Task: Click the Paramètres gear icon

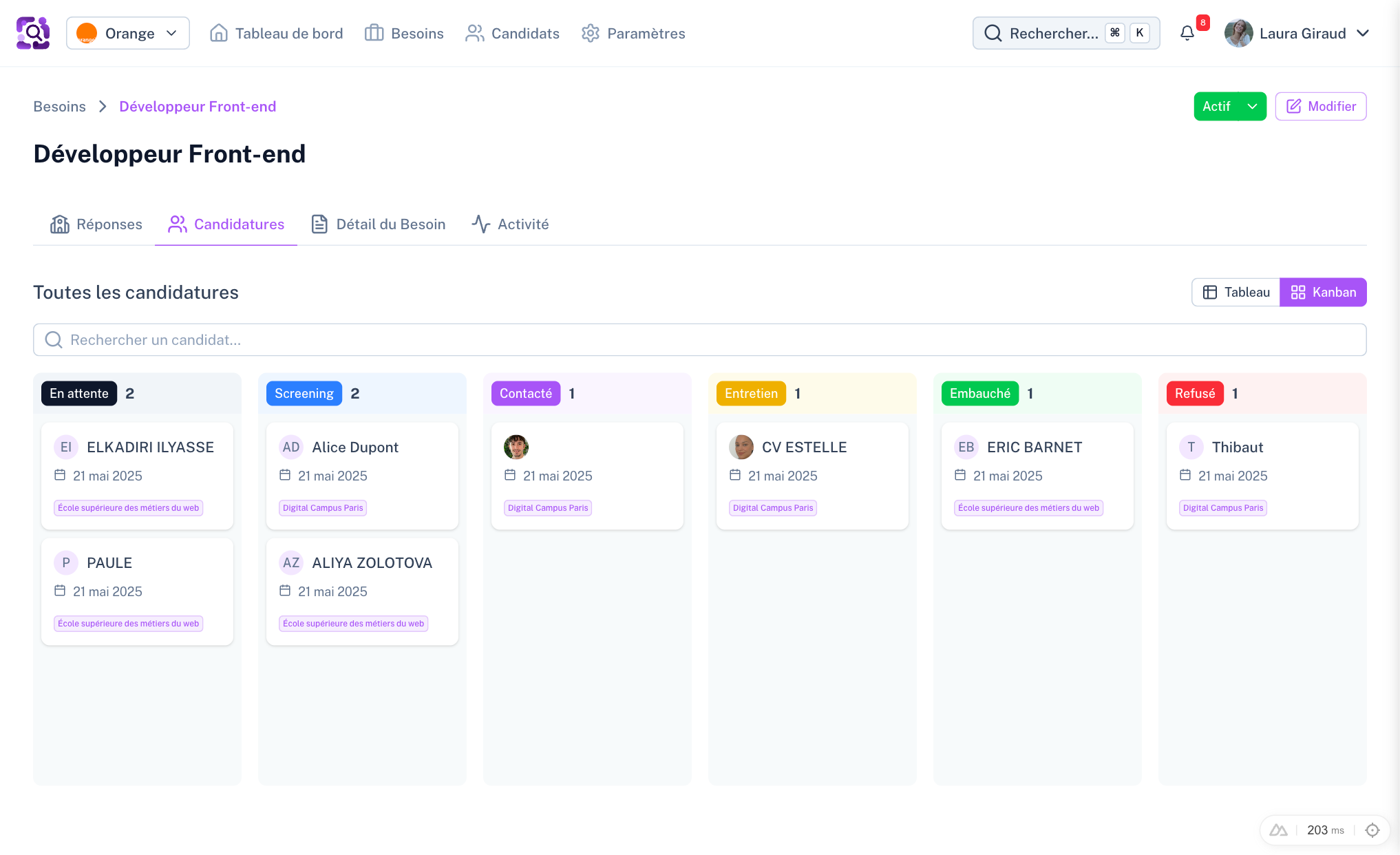Action: [x=590, y=33]
